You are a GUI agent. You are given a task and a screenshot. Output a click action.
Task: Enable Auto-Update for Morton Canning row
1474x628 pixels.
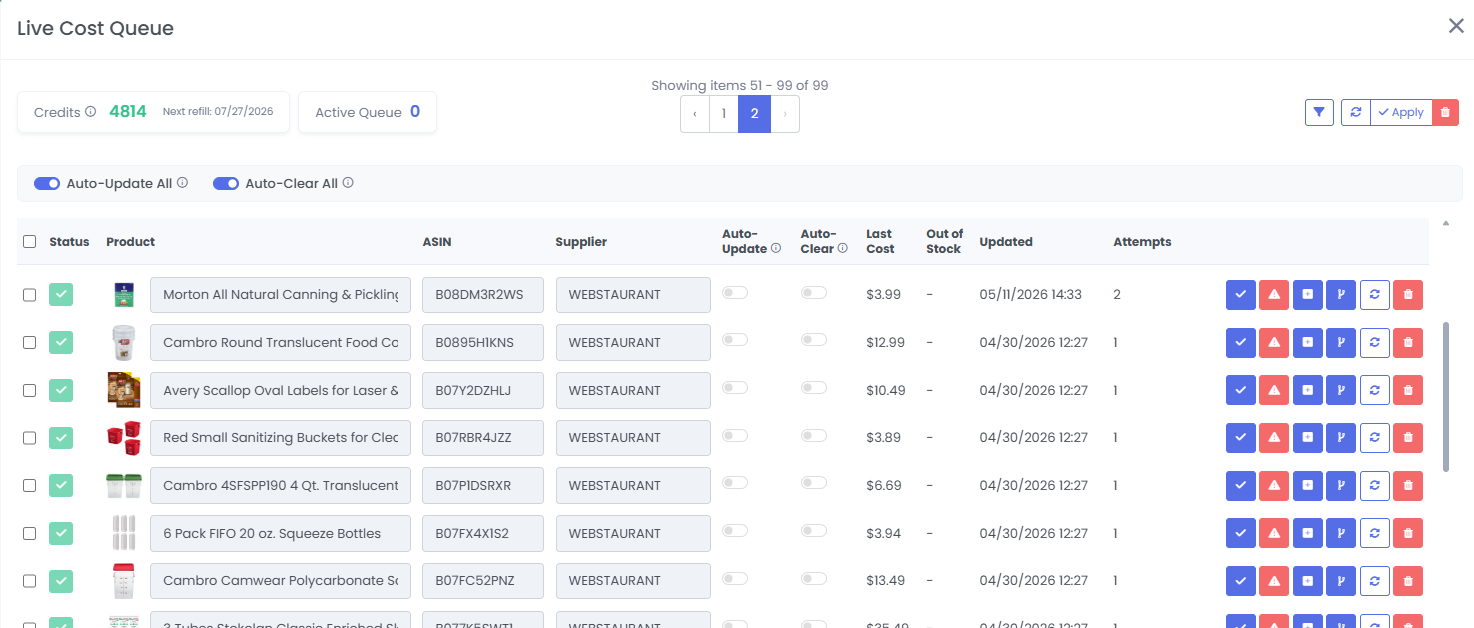click(x=735, y=293)
